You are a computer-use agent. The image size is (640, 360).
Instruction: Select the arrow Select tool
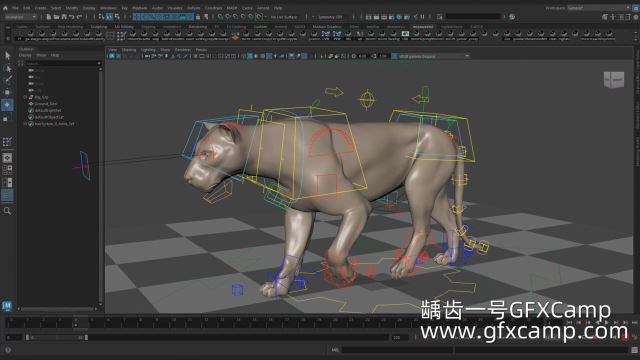pyautogui.click(x=7, y=55)
